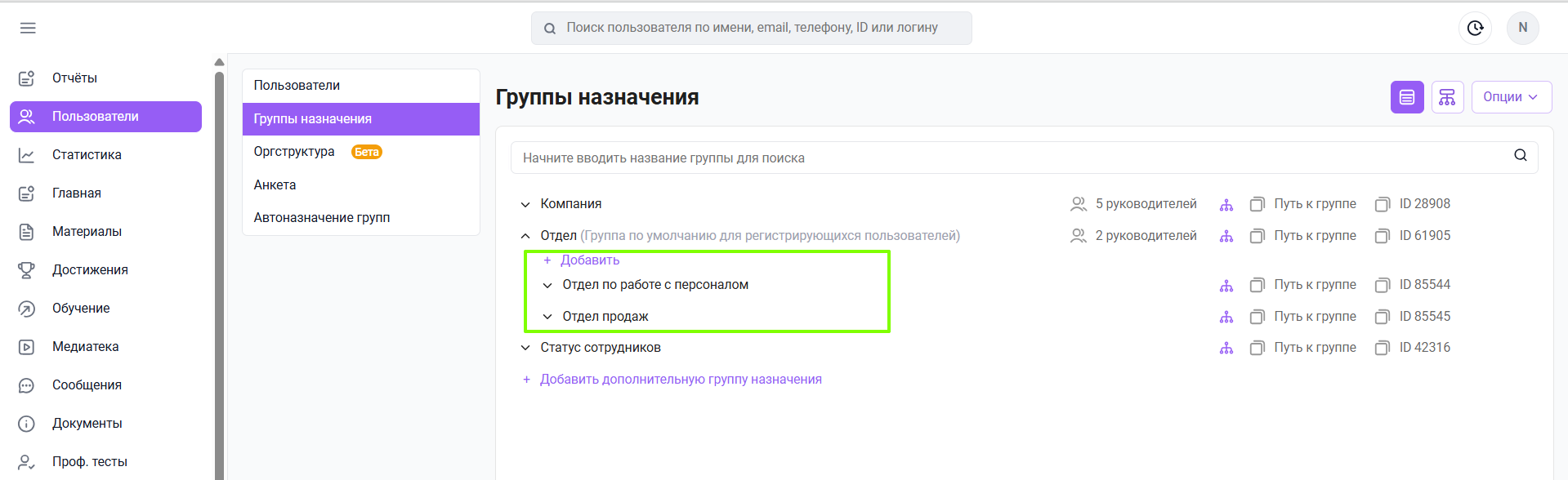
Task: Click the Компания group name
Action: point(570,204)
